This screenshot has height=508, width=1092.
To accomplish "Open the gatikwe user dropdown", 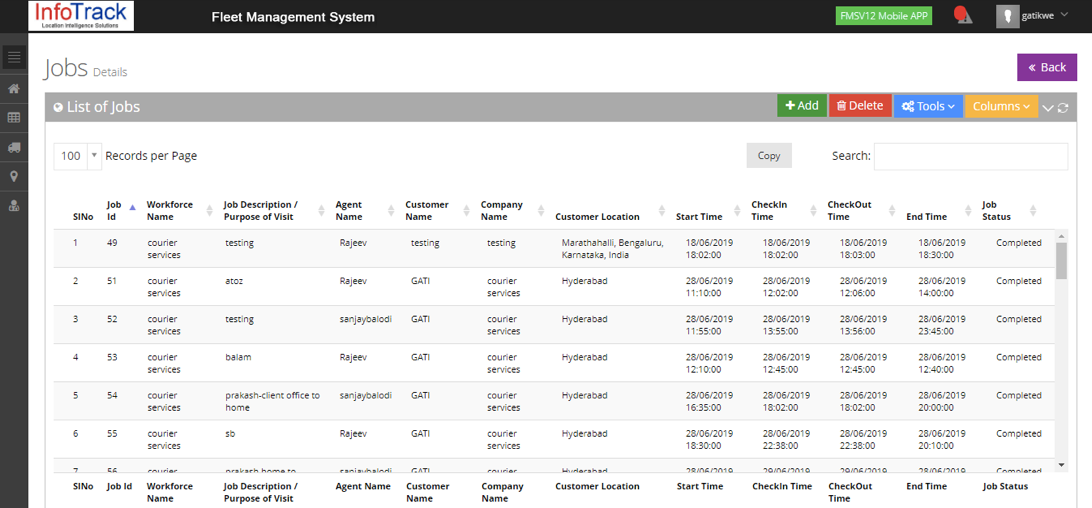I will click(x=1044, y=16).
